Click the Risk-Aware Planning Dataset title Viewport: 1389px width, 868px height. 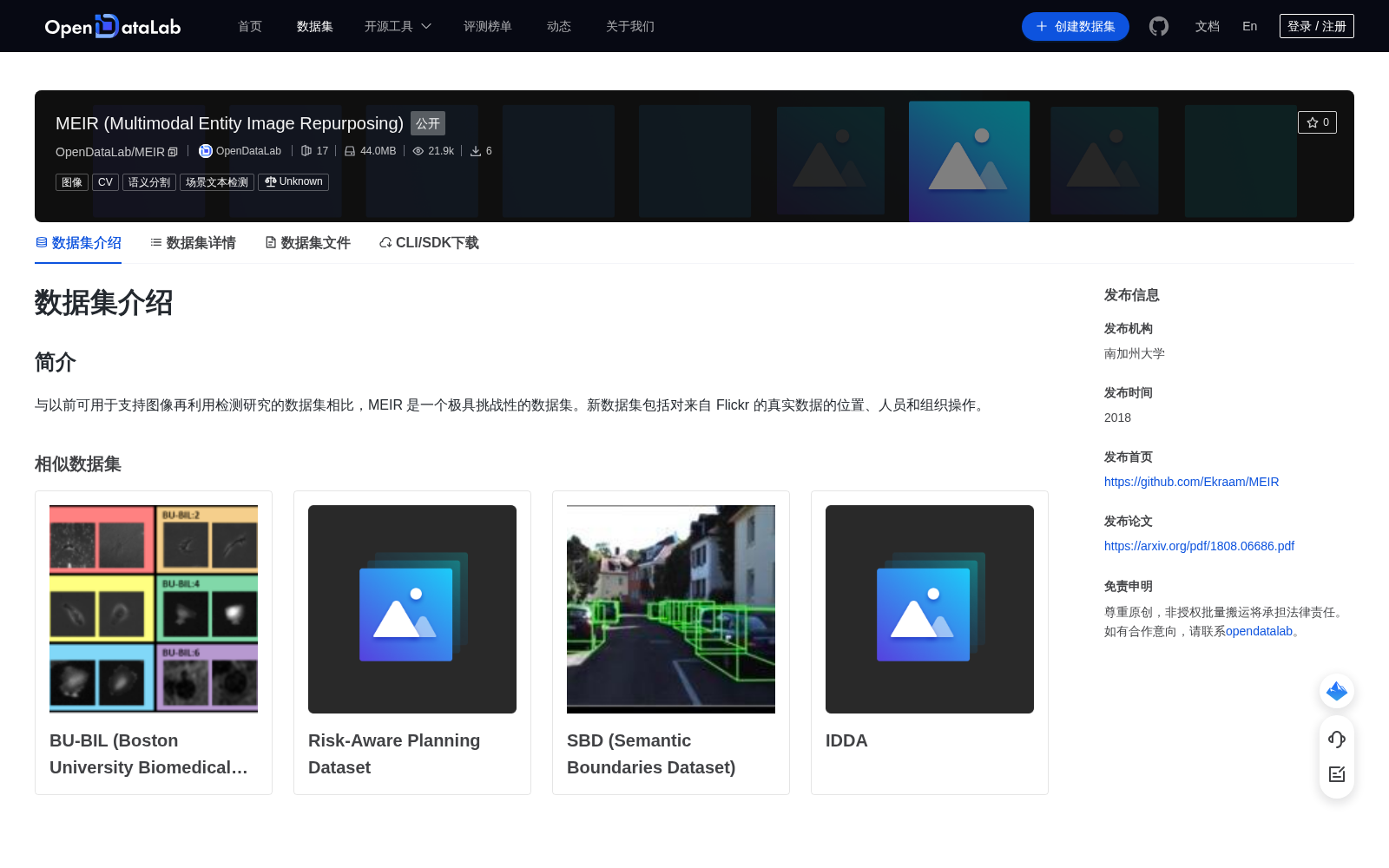pos(394,754)
